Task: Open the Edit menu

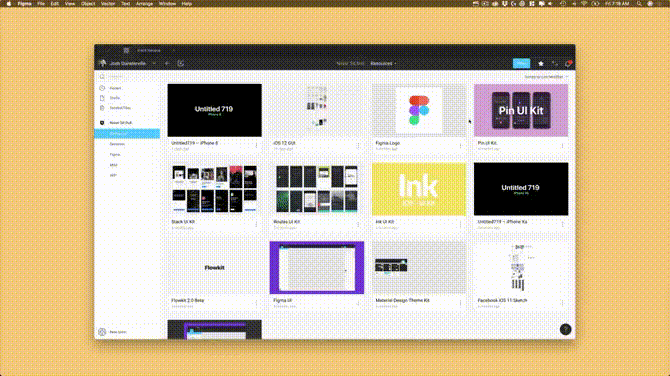Action: pyautogui.click(x=55, y=3)
